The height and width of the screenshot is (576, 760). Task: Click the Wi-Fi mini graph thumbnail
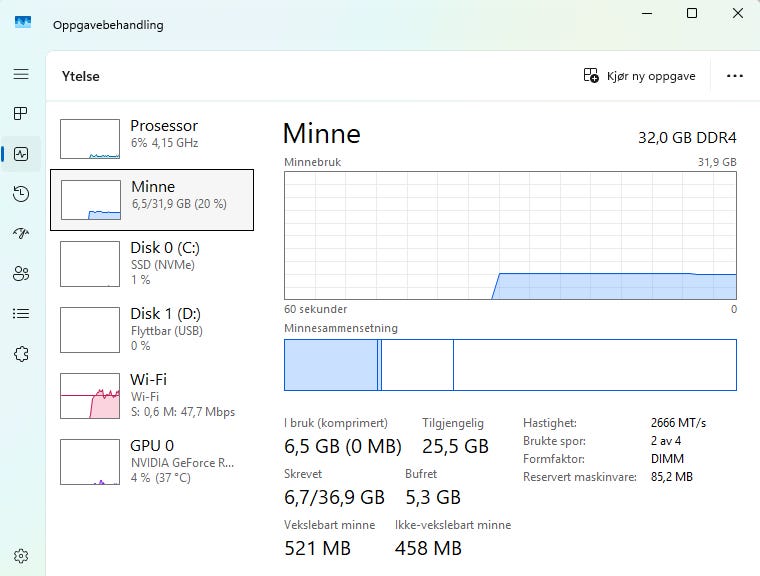(90, 396)
